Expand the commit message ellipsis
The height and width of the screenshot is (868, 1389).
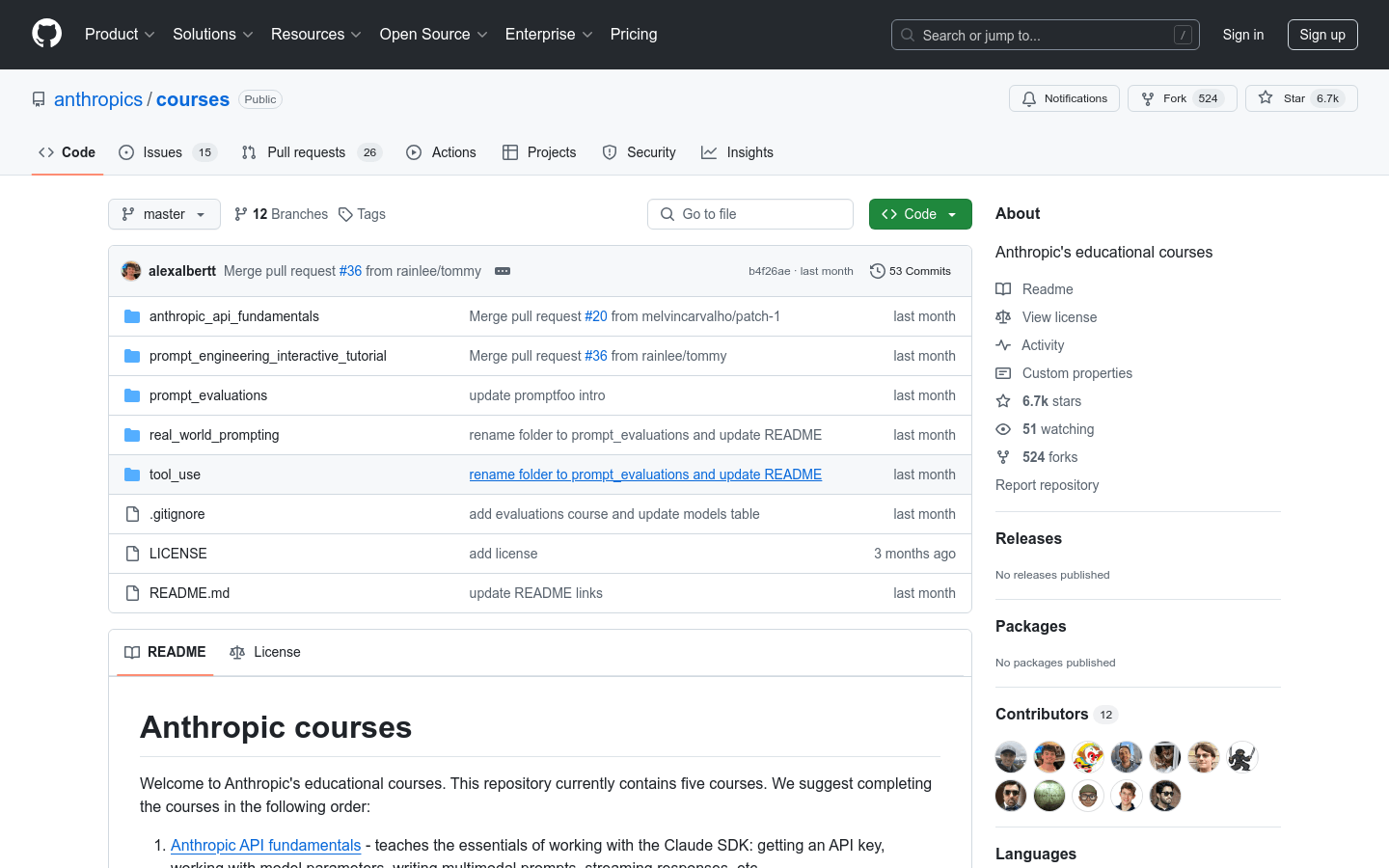(x=503, y=271)
